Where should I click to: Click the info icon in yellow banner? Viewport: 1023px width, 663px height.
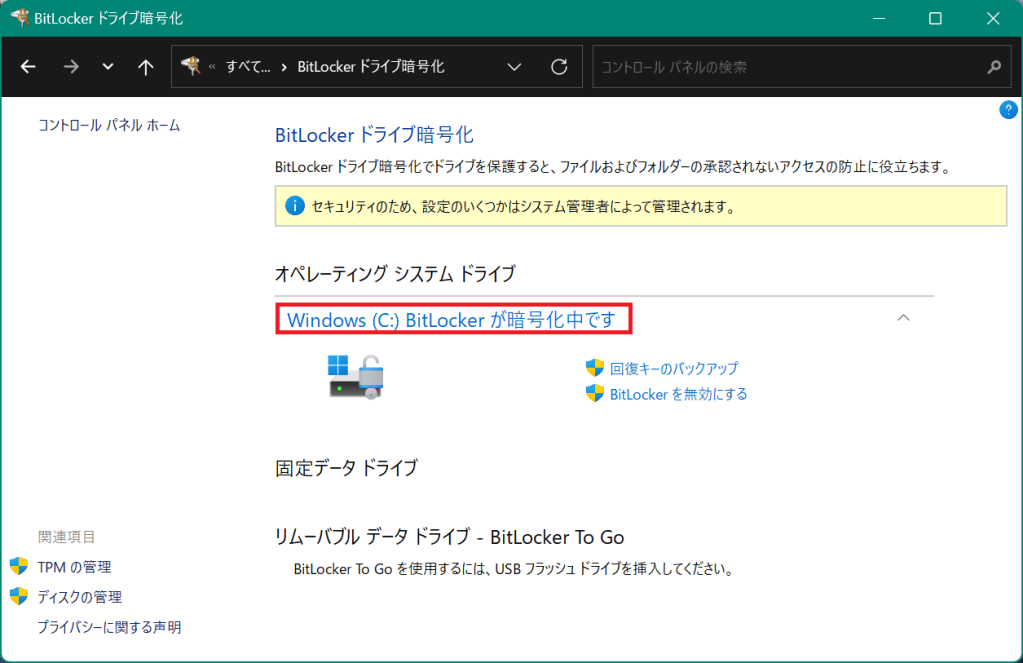pyautogui.click(x=294, y=206)
